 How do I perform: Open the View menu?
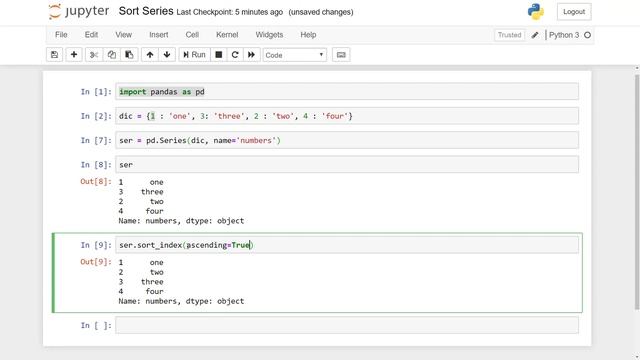pos(123,35)
